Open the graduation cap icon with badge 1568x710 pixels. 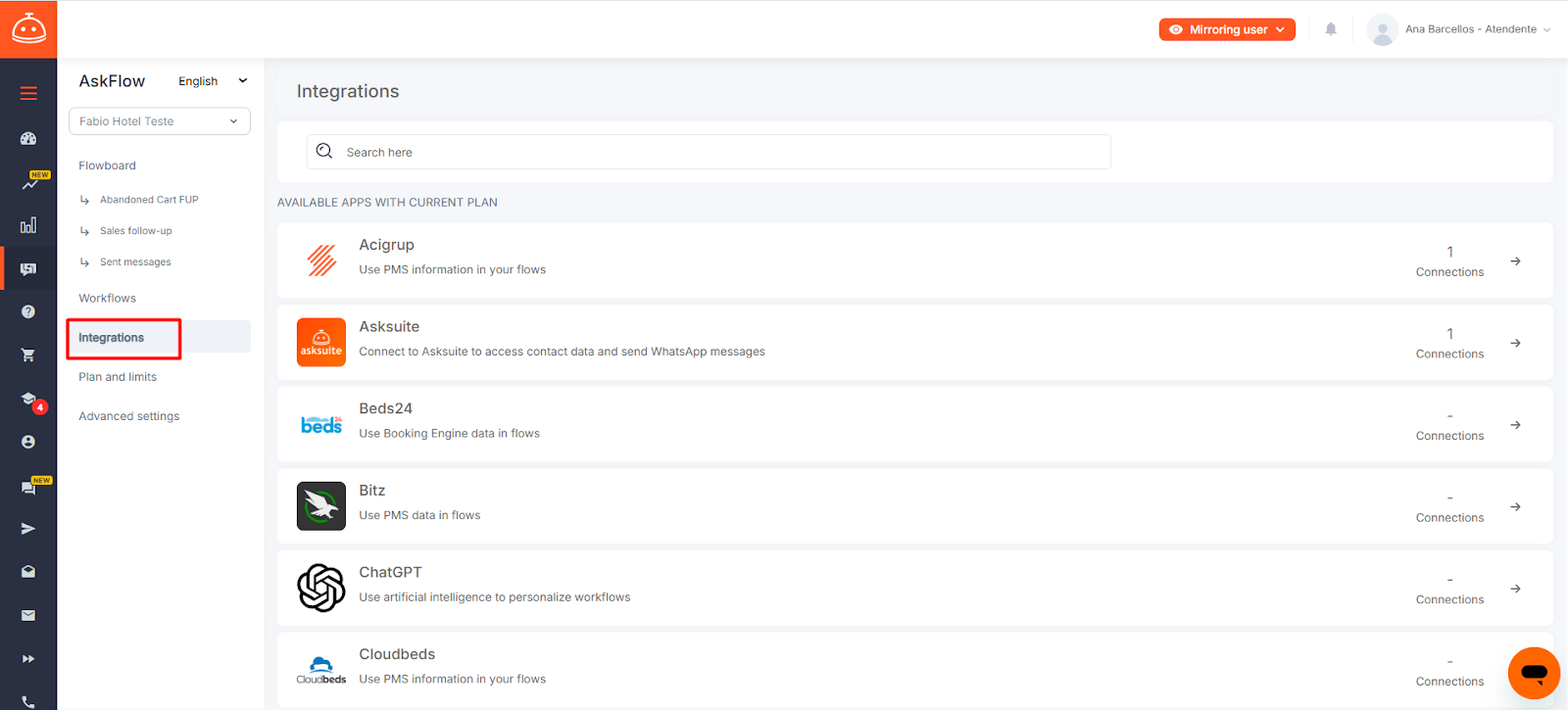pos(30,400)
